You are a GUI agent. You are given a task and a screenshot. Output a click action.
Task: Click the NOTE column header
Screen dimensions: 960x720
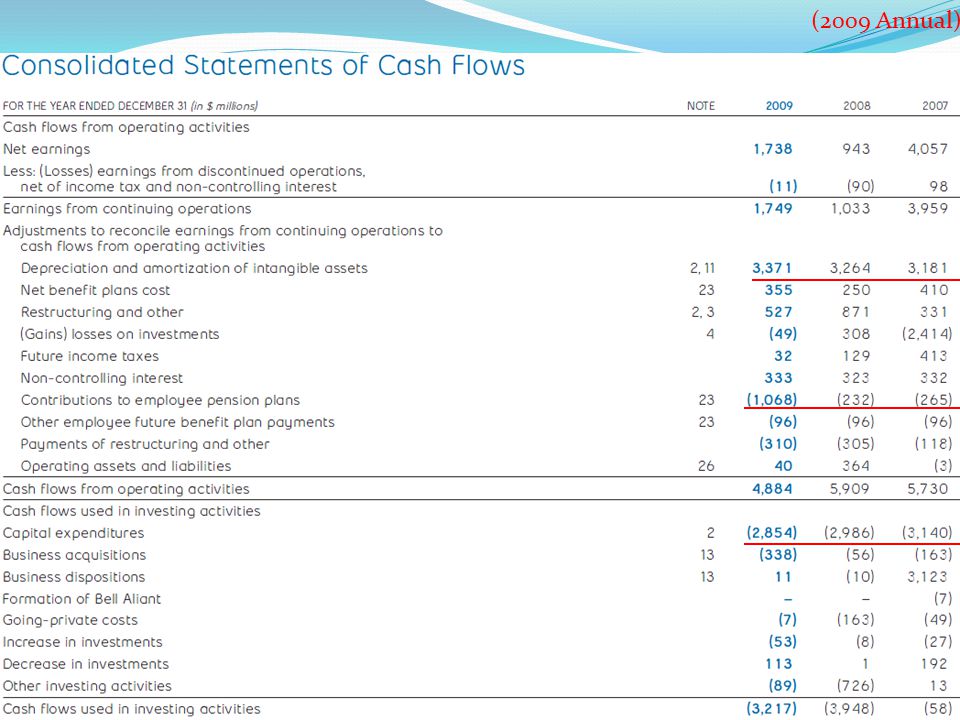click(700, 106)
